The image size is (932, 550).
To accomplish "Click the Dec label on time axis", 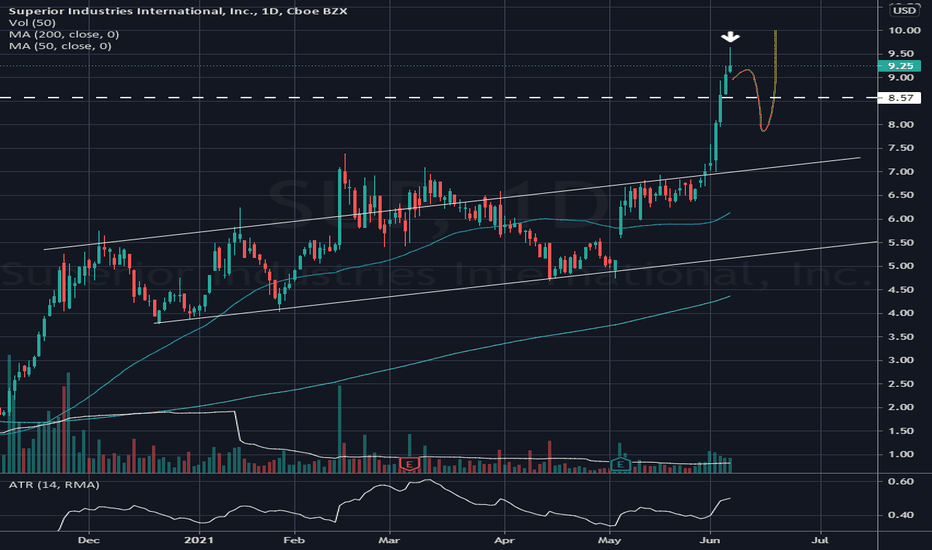I will [x=89, y=540].
